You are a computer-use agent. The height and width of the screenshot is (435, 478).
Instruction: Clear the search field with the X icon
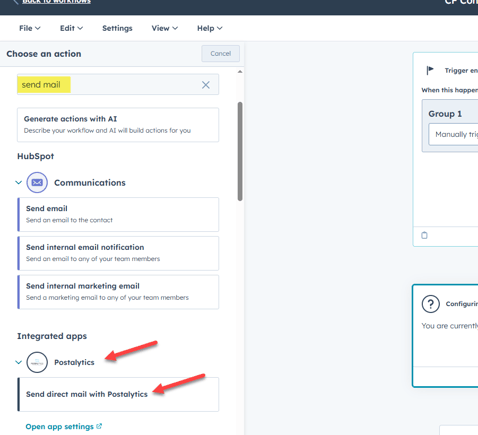(206, 85)
